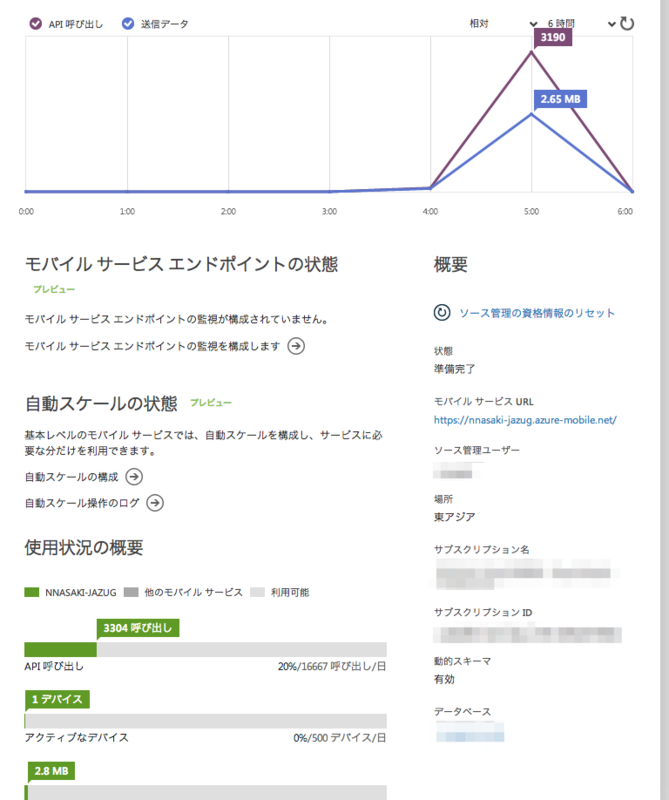Toggle the 送信データ series checkbox
This screenshot has width=669, height=800.
pos(128,23)
